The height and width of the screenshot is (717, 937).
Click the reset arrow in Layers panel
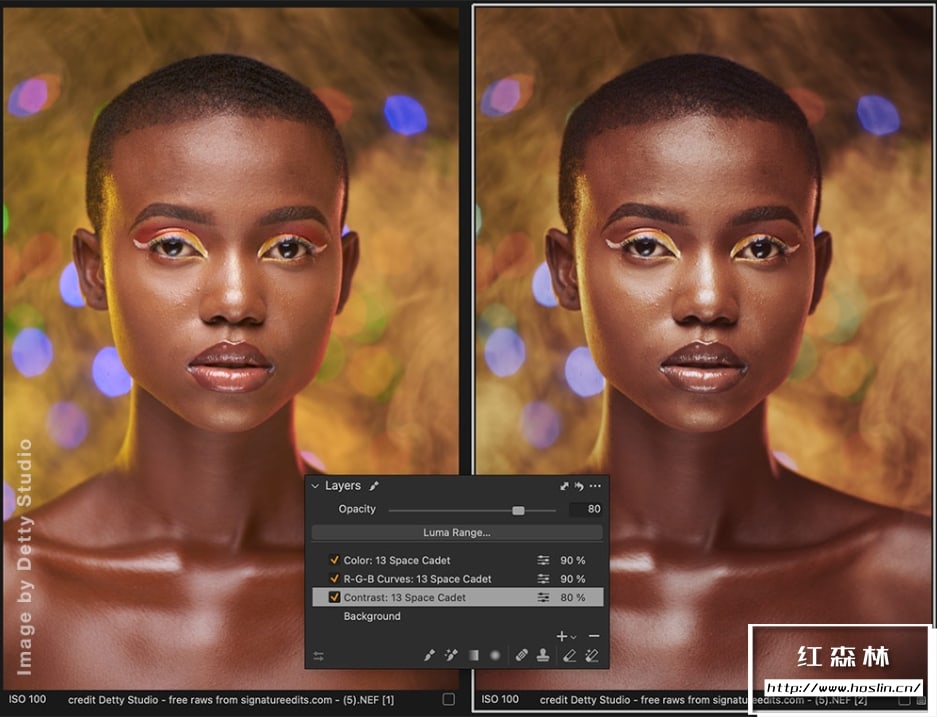579,487
